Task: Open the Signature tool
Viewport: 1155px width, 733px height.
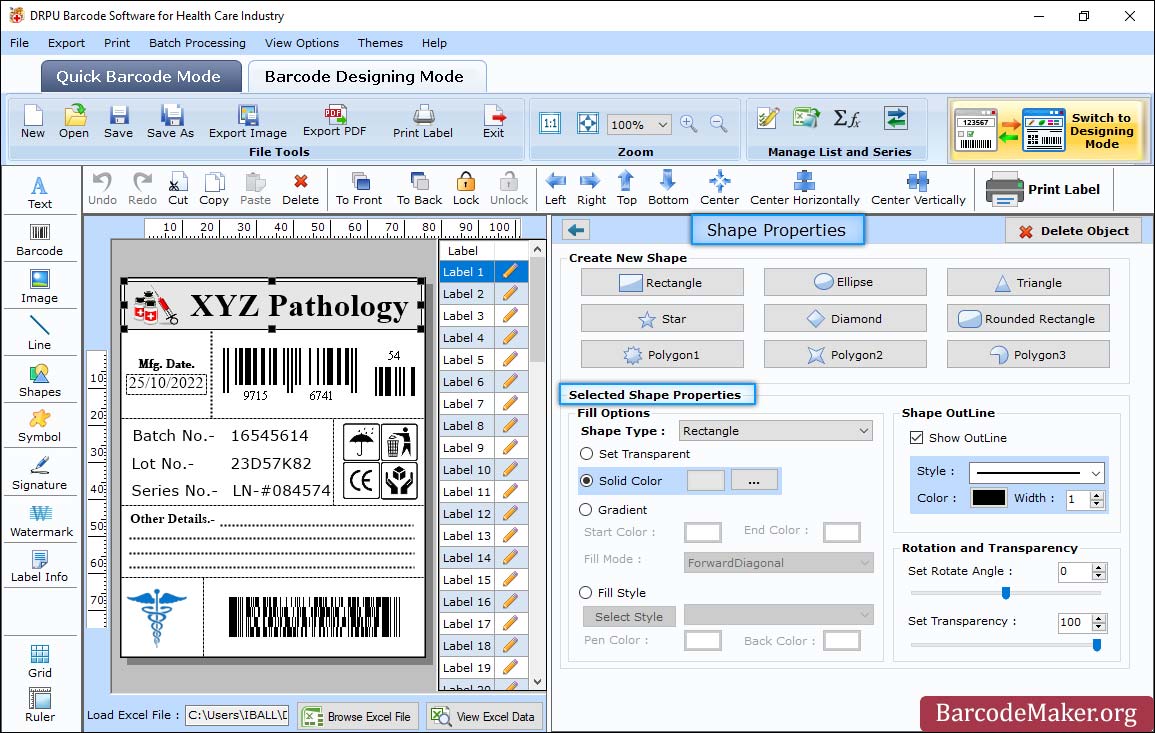Action: point(40,473)
